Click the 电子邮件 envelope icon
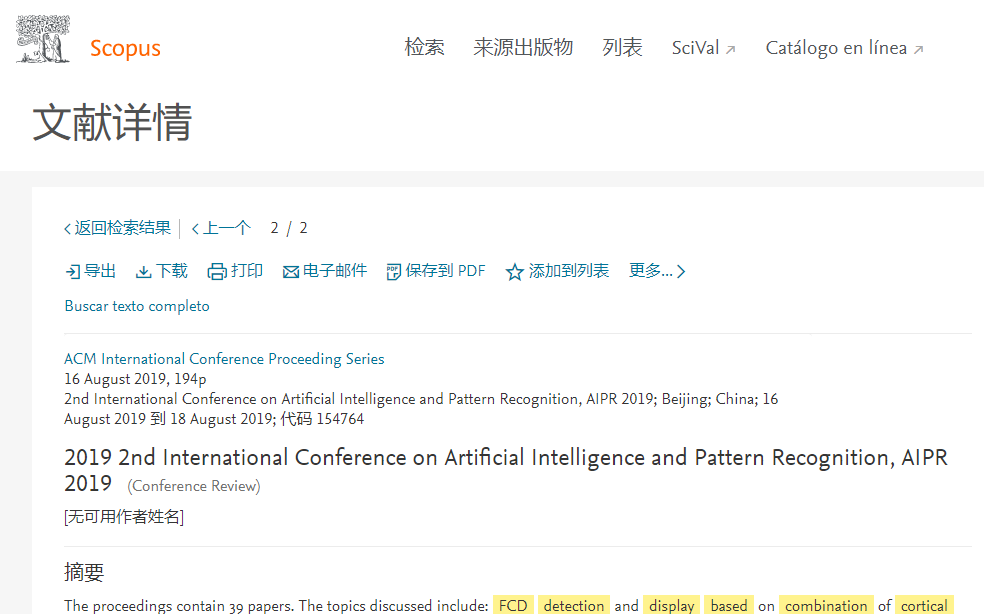 [x=291, y=272]
